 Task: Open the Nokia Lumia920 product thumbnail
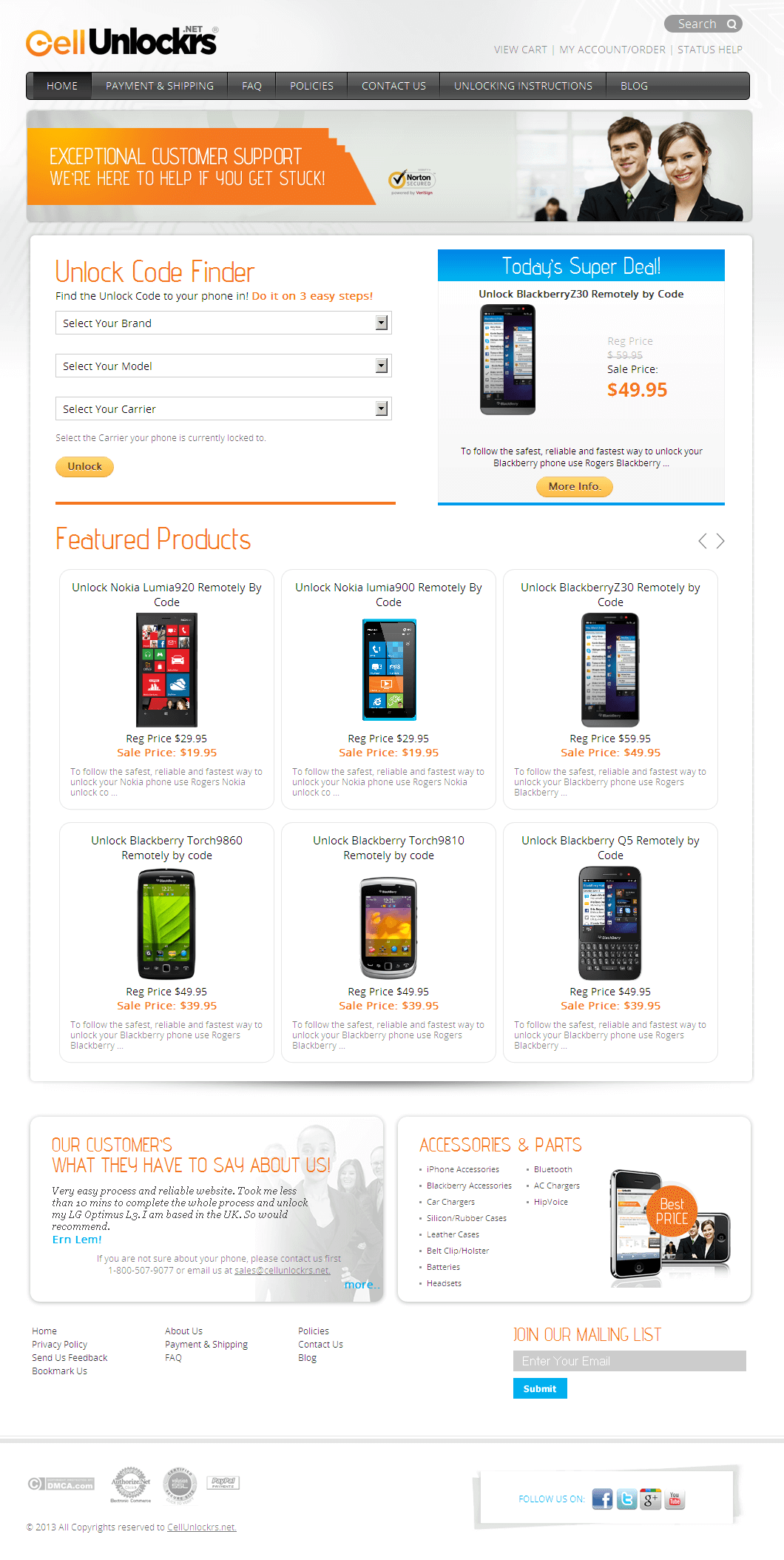167,670
